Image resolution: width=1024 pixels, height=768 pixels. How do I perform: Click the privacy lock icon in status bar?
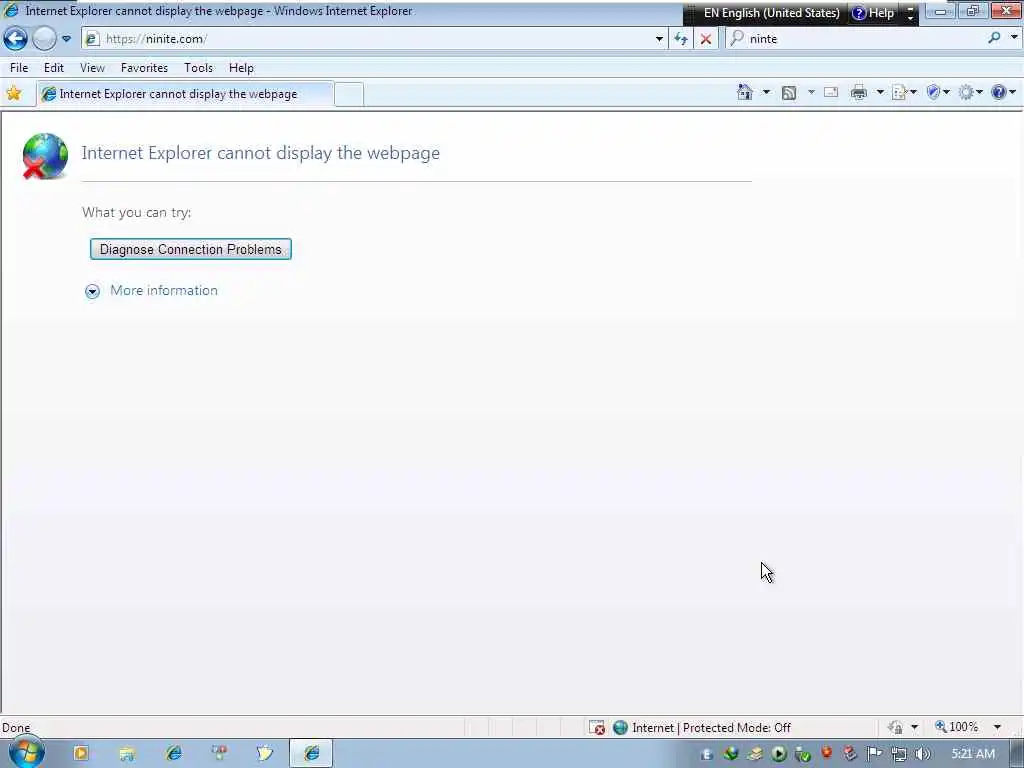coord(895,728)
